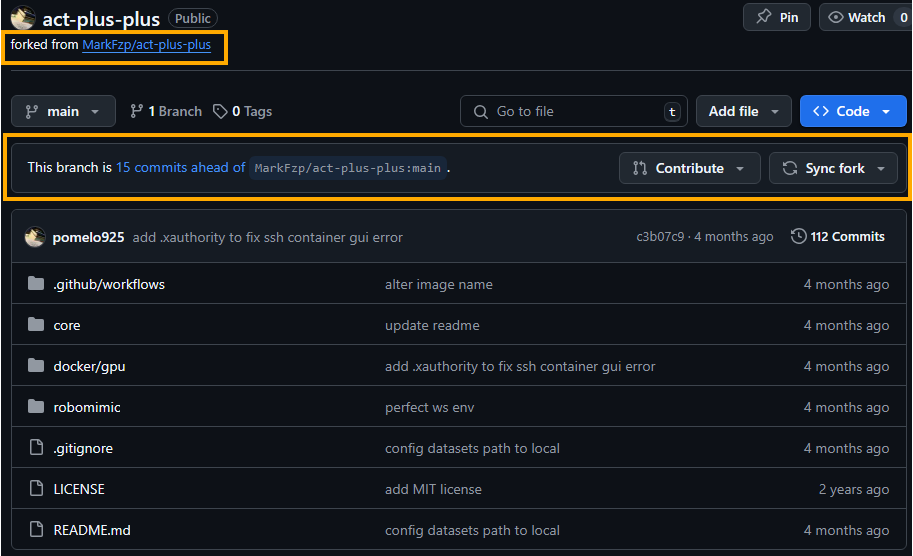Focus the Go to file search field
This screenshot has height=556, width=913.
(574, 111)
